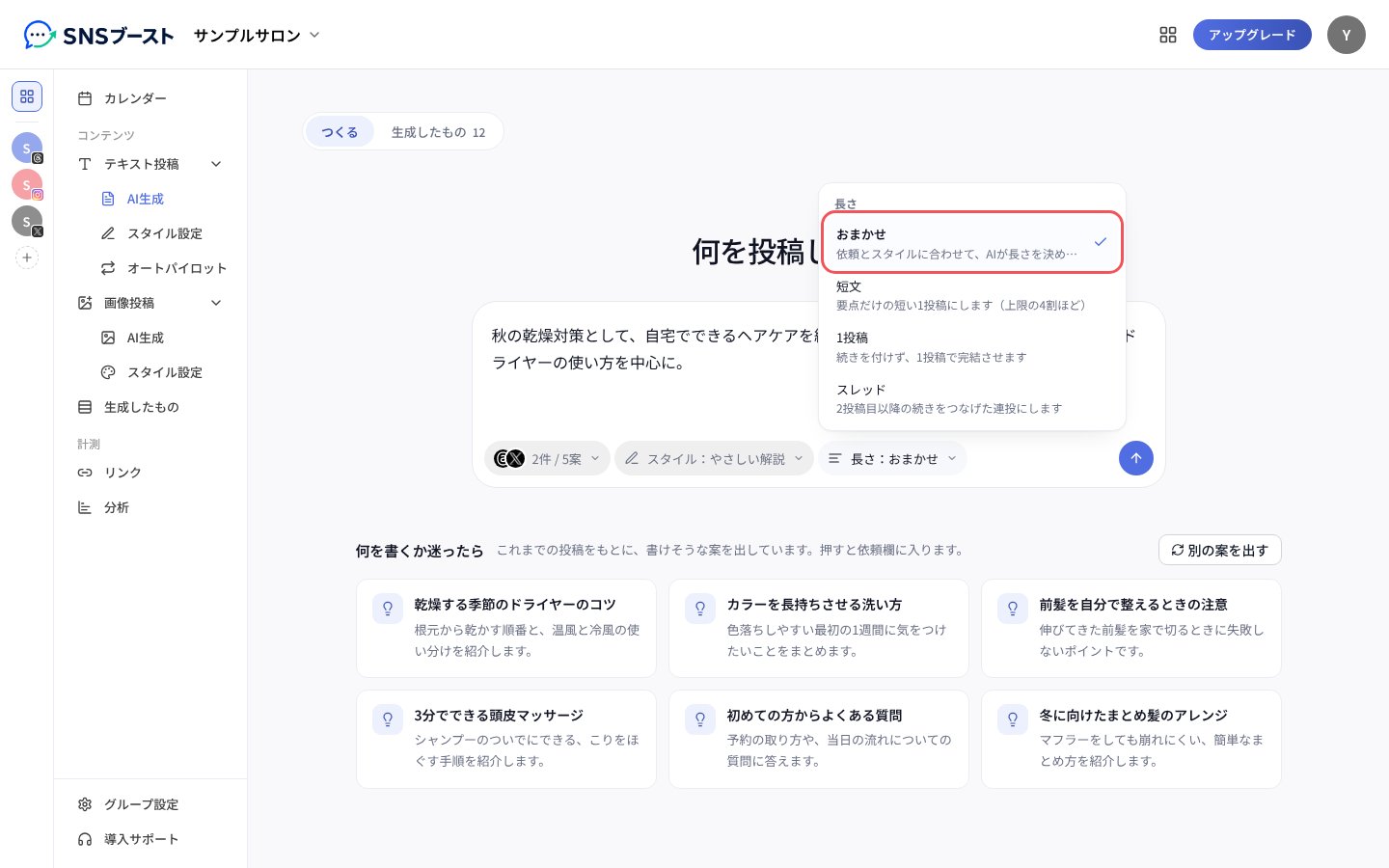Open the 2件 / 5案 accounts dropdown

click(x=547, y=458)
